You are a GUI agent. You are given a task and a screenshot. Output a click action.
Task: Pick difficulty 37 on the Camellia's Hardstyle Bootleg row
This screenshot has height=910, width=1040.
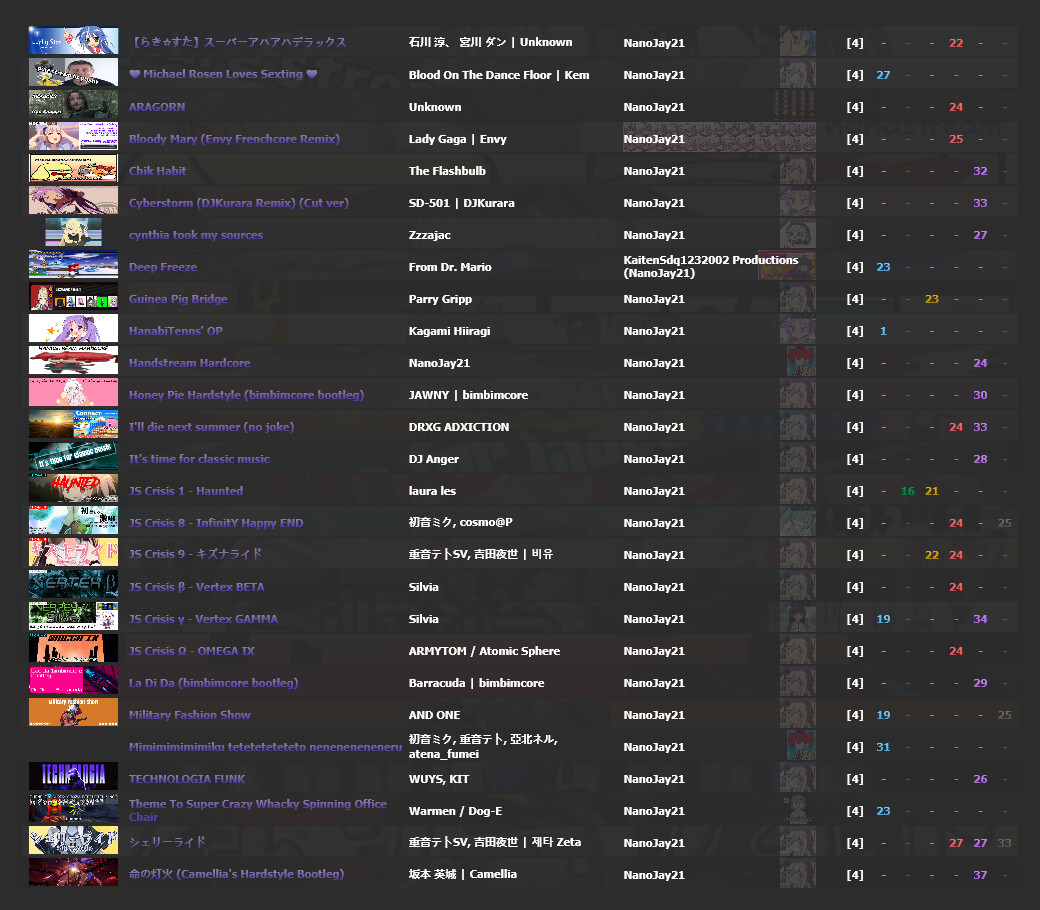(x=980, y=875)
